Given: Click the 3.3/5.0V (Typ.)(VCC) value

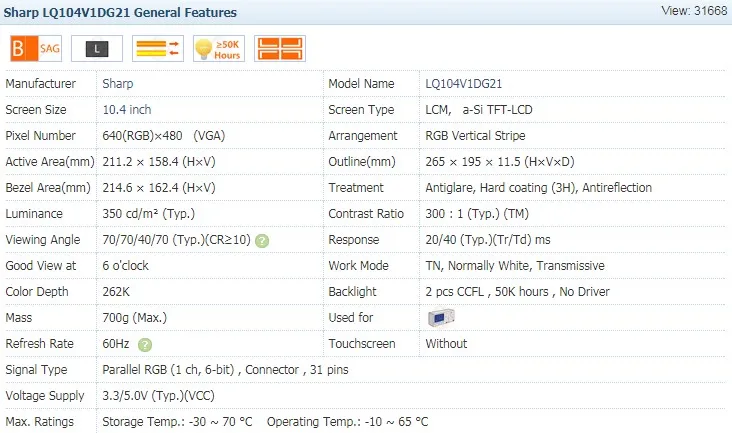Looking at the screenshot, I should (x=158, y=396).
